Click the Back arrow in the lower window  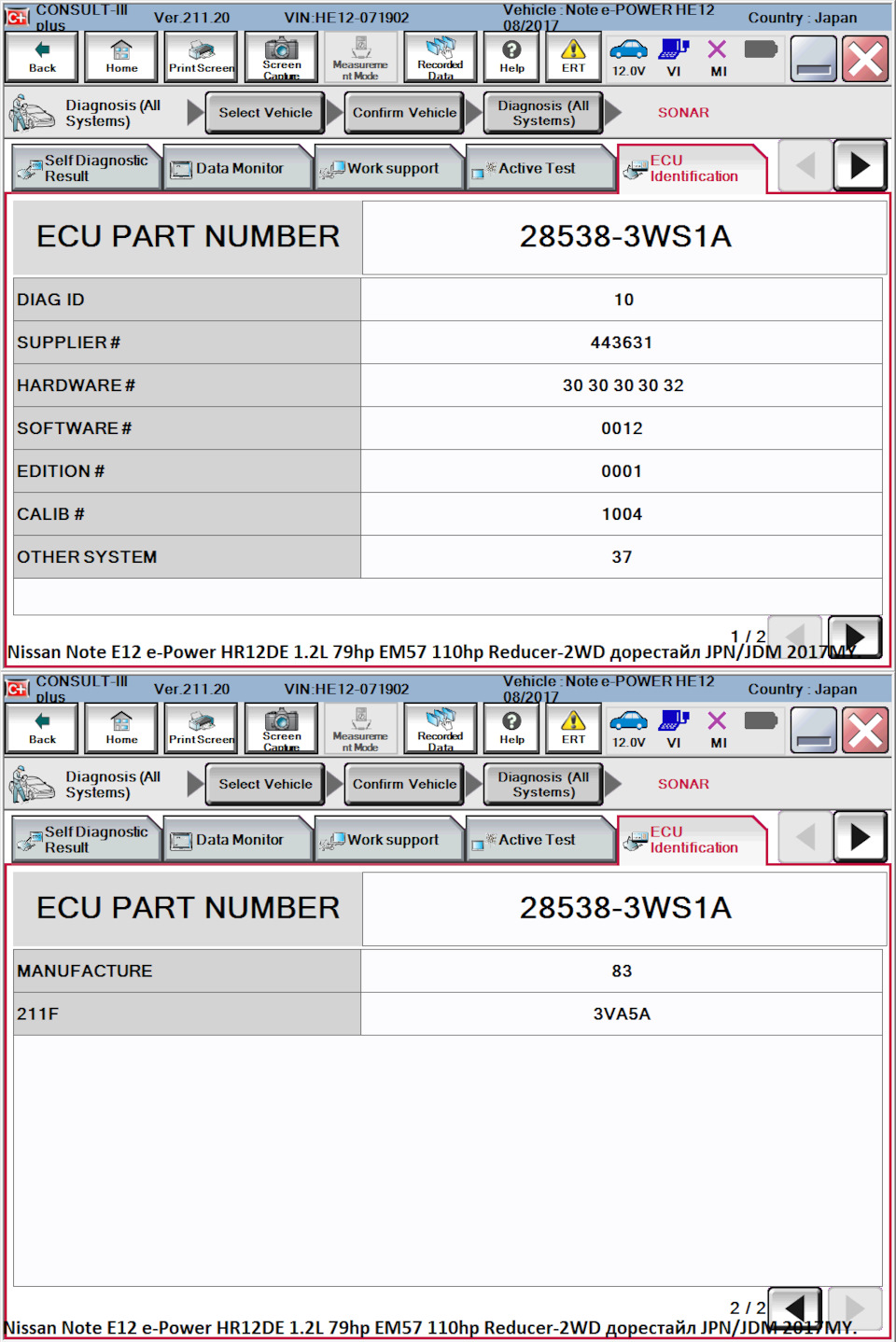[42, 728]
